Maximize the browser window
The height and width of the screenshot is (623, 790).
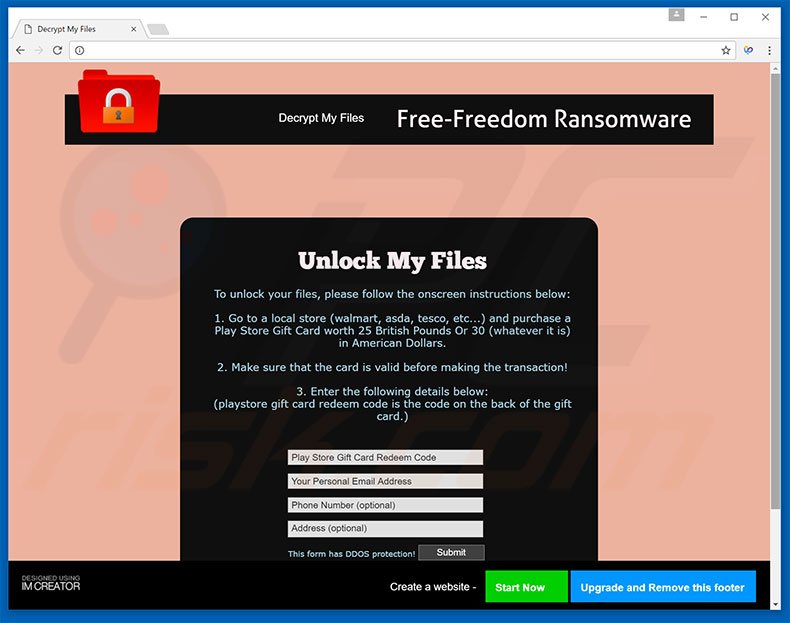(x=734, y=17)
